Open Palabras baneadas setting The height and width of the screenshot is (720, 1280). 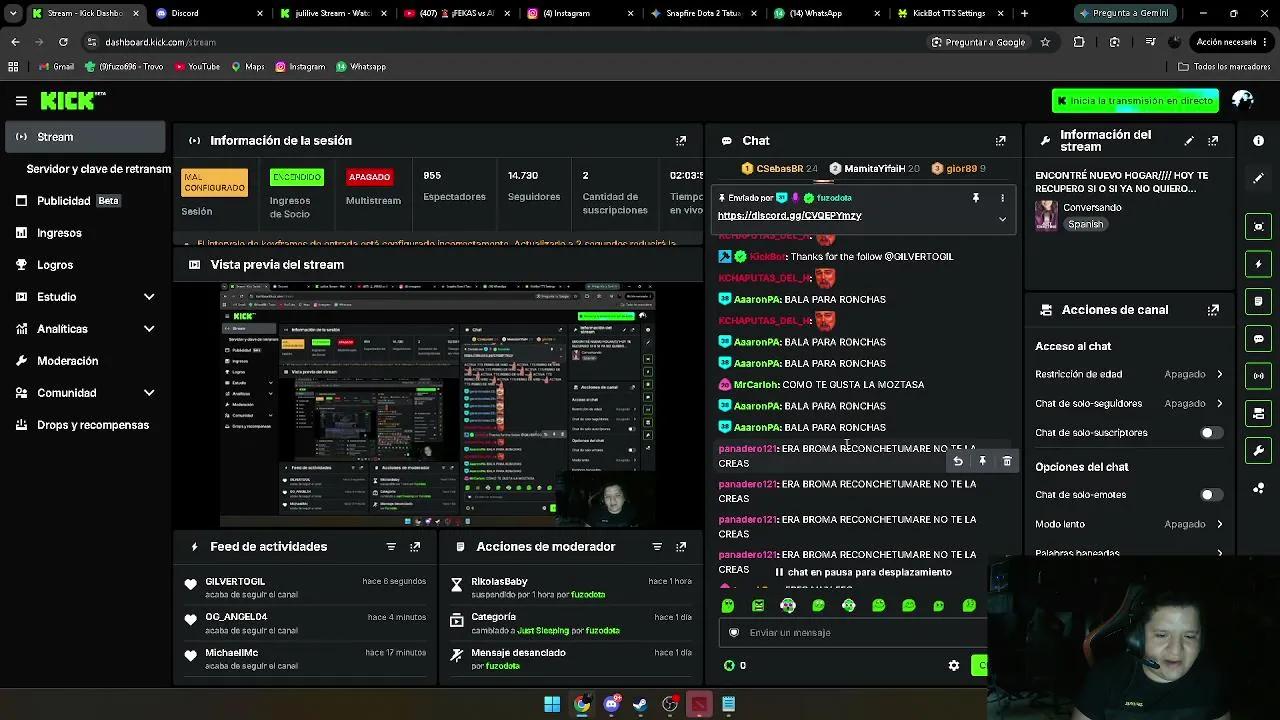1129,552
